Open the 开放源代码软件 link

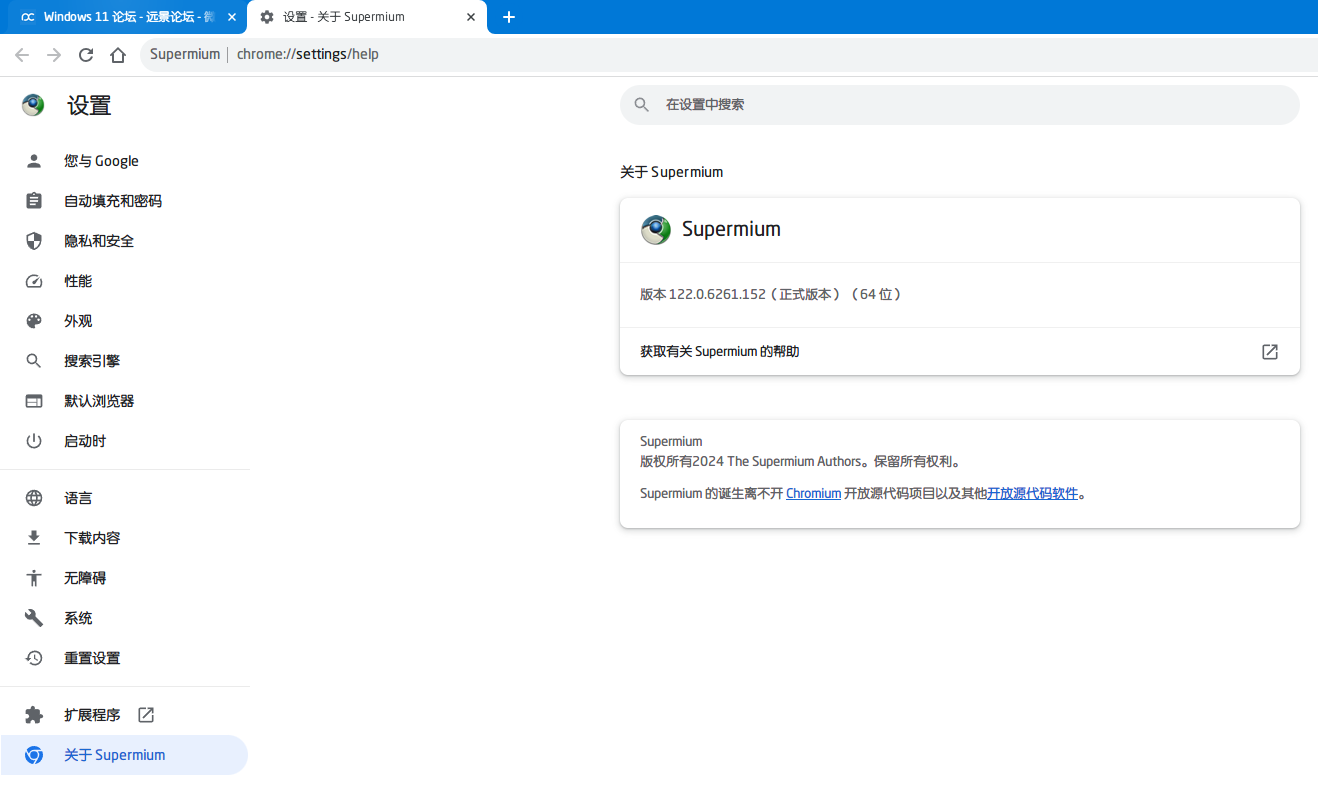pyautogui.click(x=1033, y=493)
